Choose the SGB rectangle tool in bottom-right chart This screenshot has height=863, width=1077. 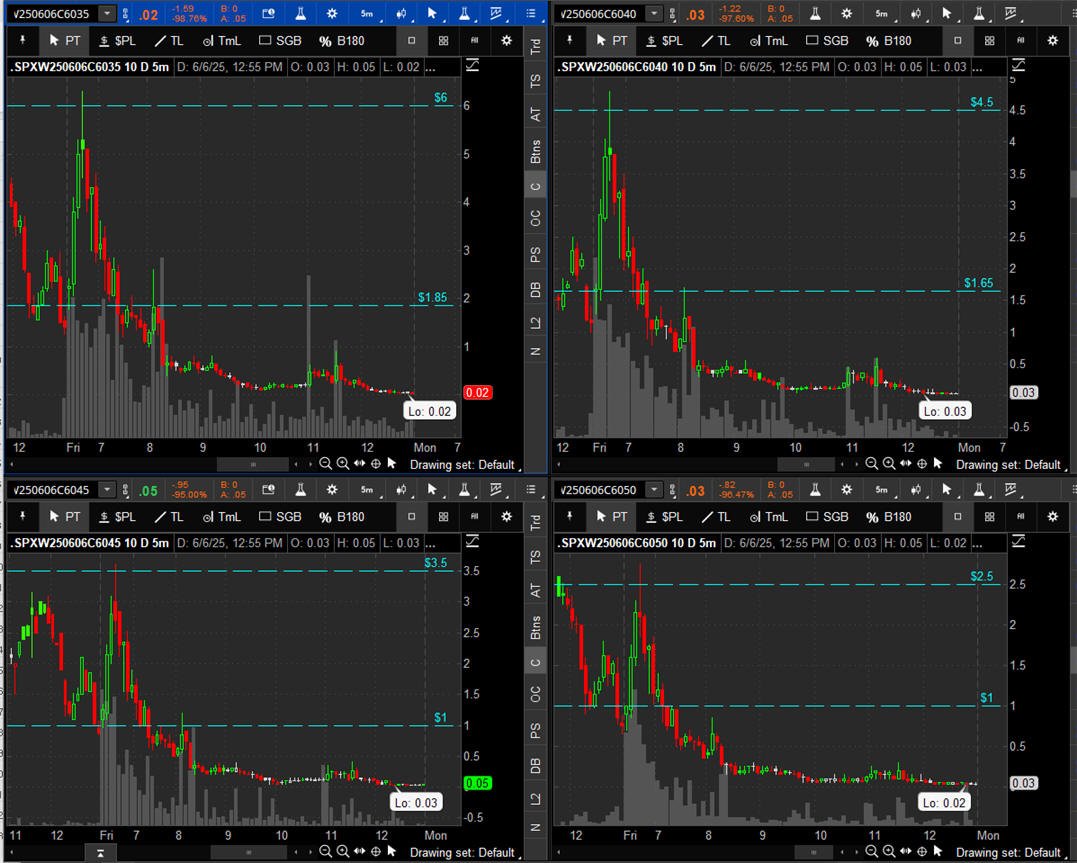click(827, 517)
